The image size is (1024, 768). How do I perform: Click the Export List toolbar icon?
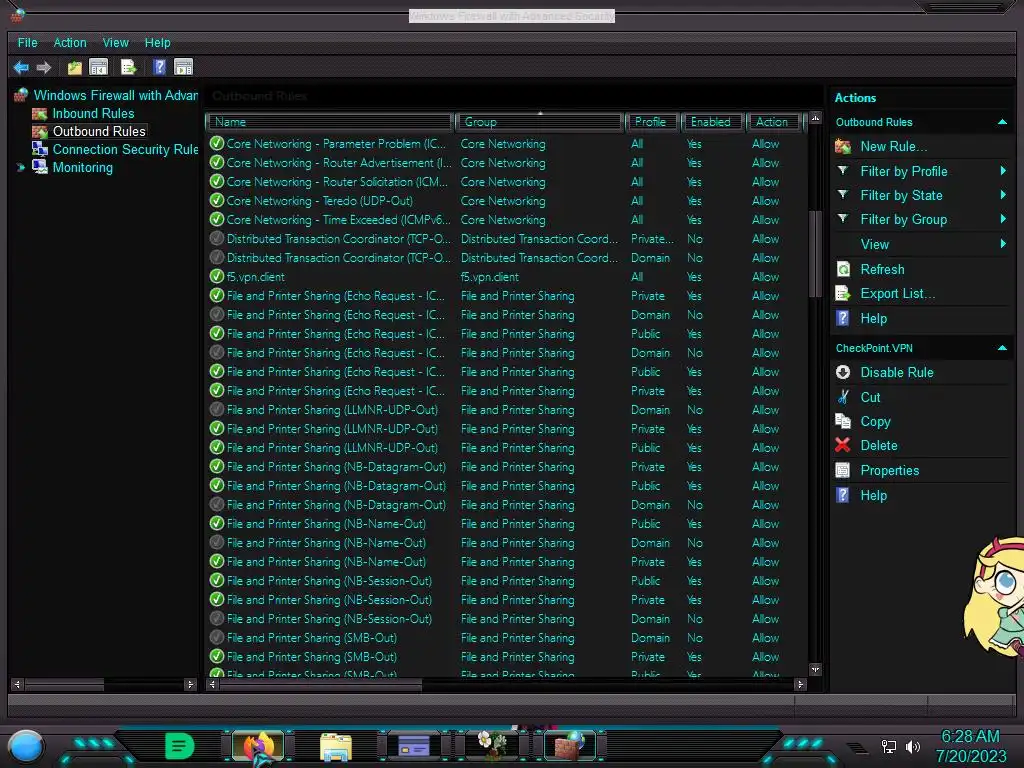[129, 67]
